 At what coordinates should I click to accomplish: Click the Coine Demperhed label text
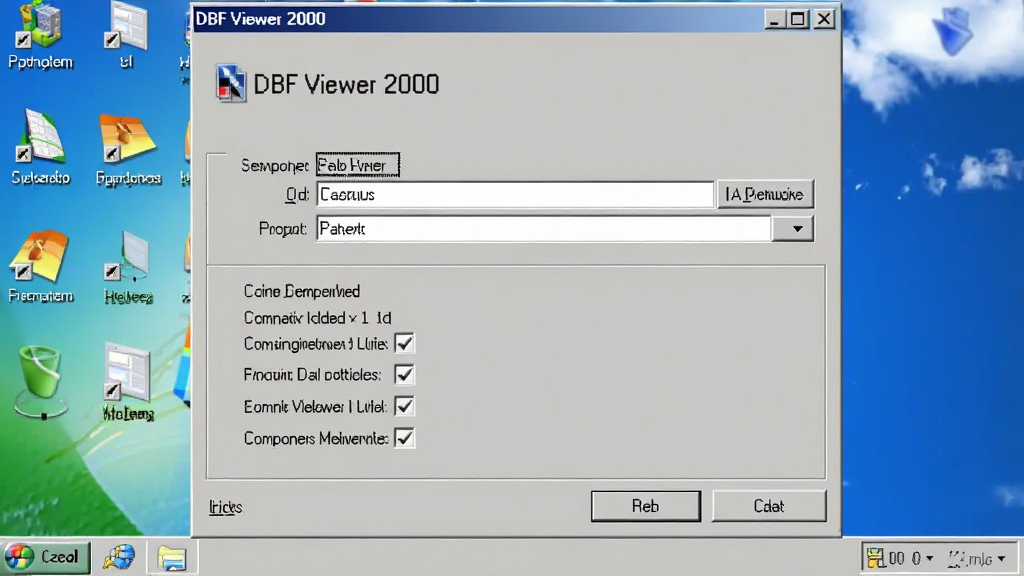302,291
